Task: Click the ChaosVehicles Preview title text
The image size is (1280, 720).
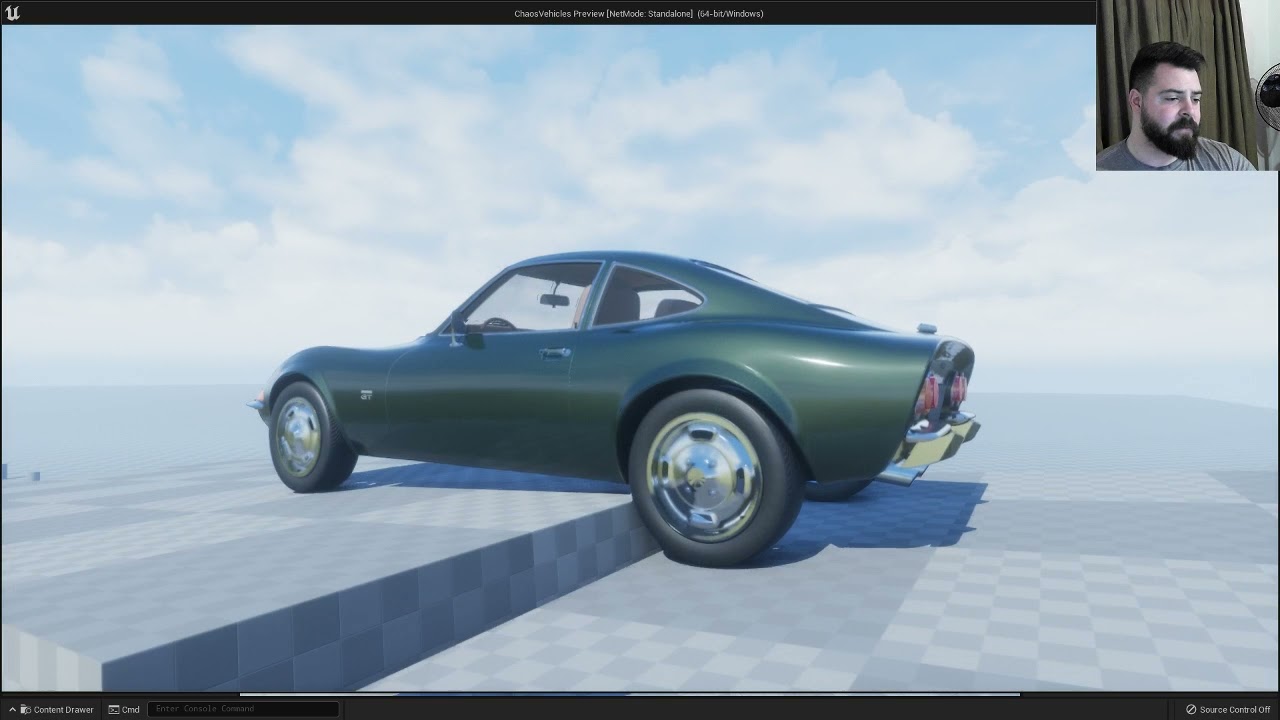Action: pos(639,13)
